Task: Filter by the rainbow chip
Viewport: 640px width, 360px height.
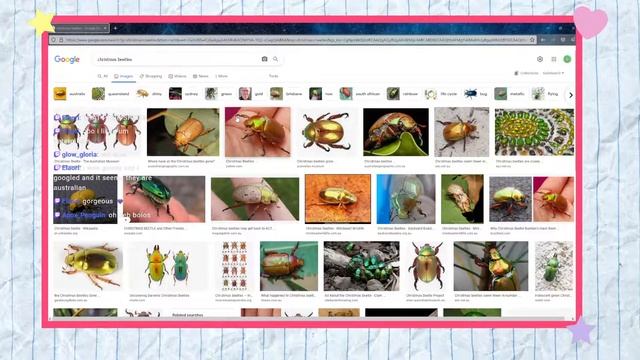Action: click(x=403, y=93)
